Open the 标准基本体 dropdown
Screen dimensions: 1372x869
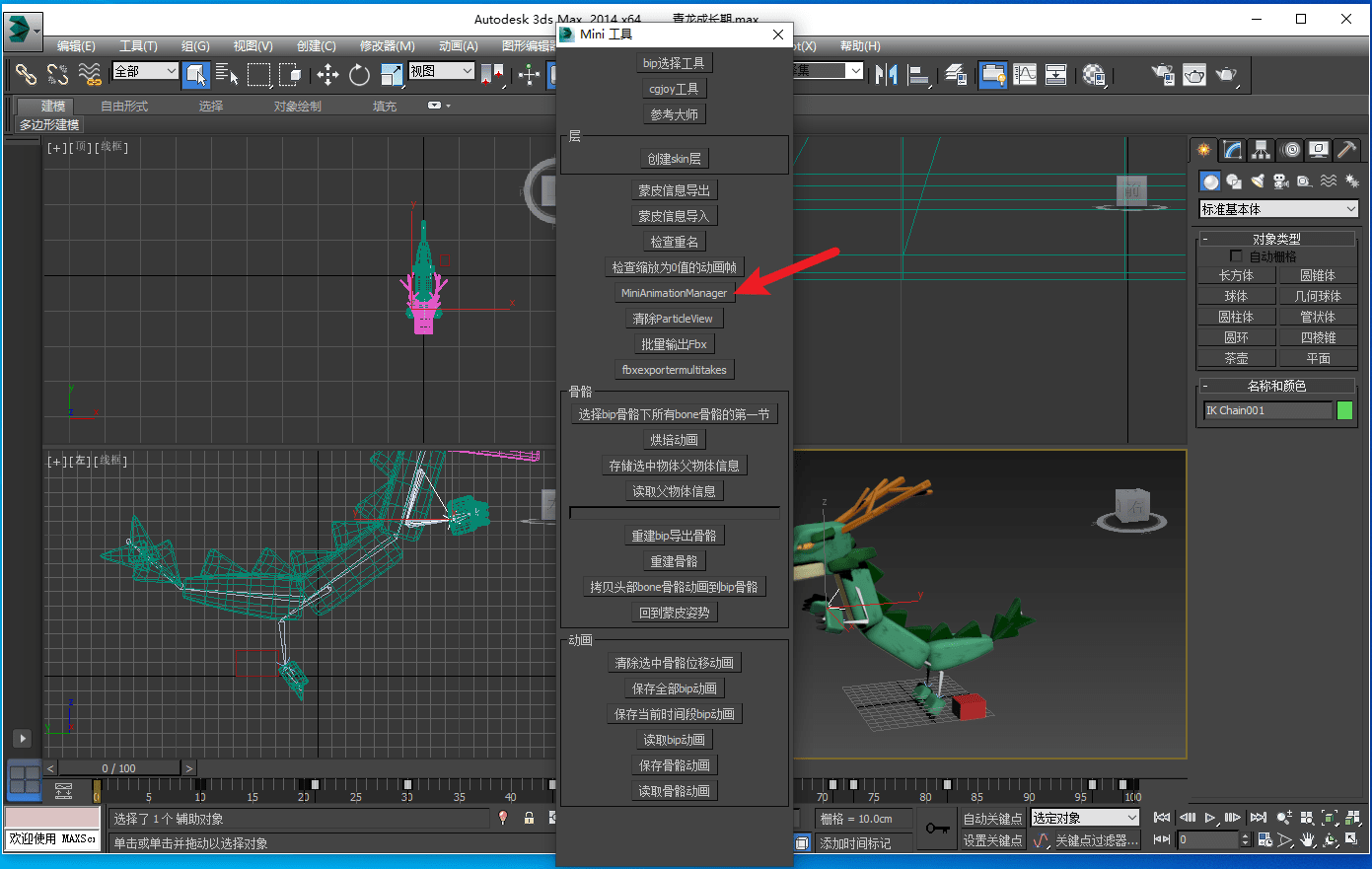1279,209
